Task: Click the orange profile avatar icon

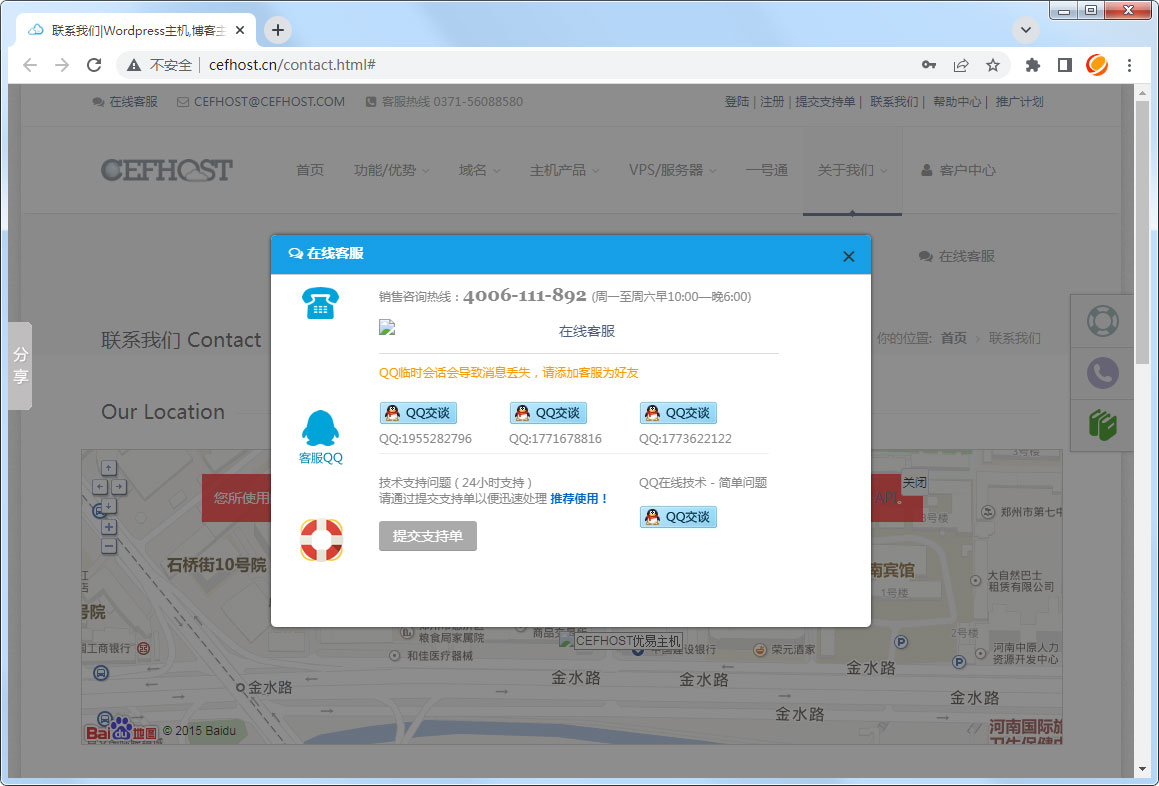Action: [x=1097, y=65]
